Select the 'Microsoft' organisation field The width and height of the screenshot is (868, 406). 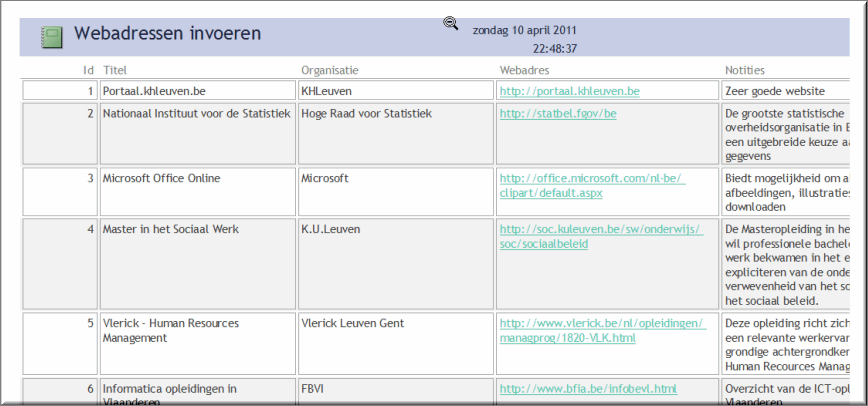tap(395, 192)
